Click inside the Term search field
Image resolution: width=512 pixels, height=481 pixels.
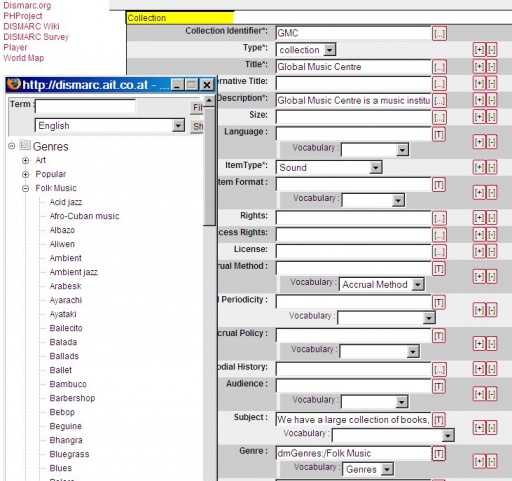tap(85, 106)
